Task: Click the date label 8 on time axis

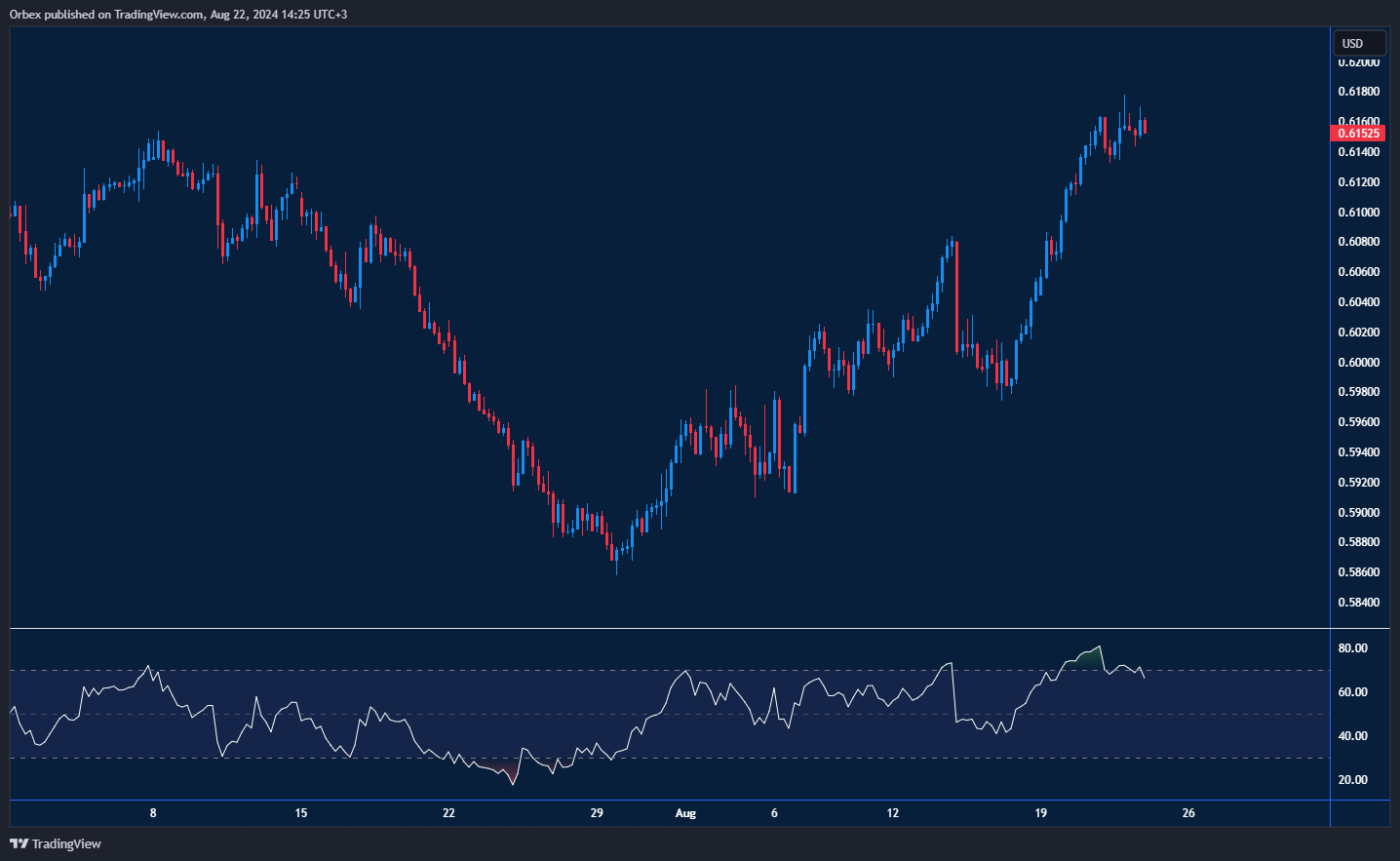Action: tap(153, 813)
